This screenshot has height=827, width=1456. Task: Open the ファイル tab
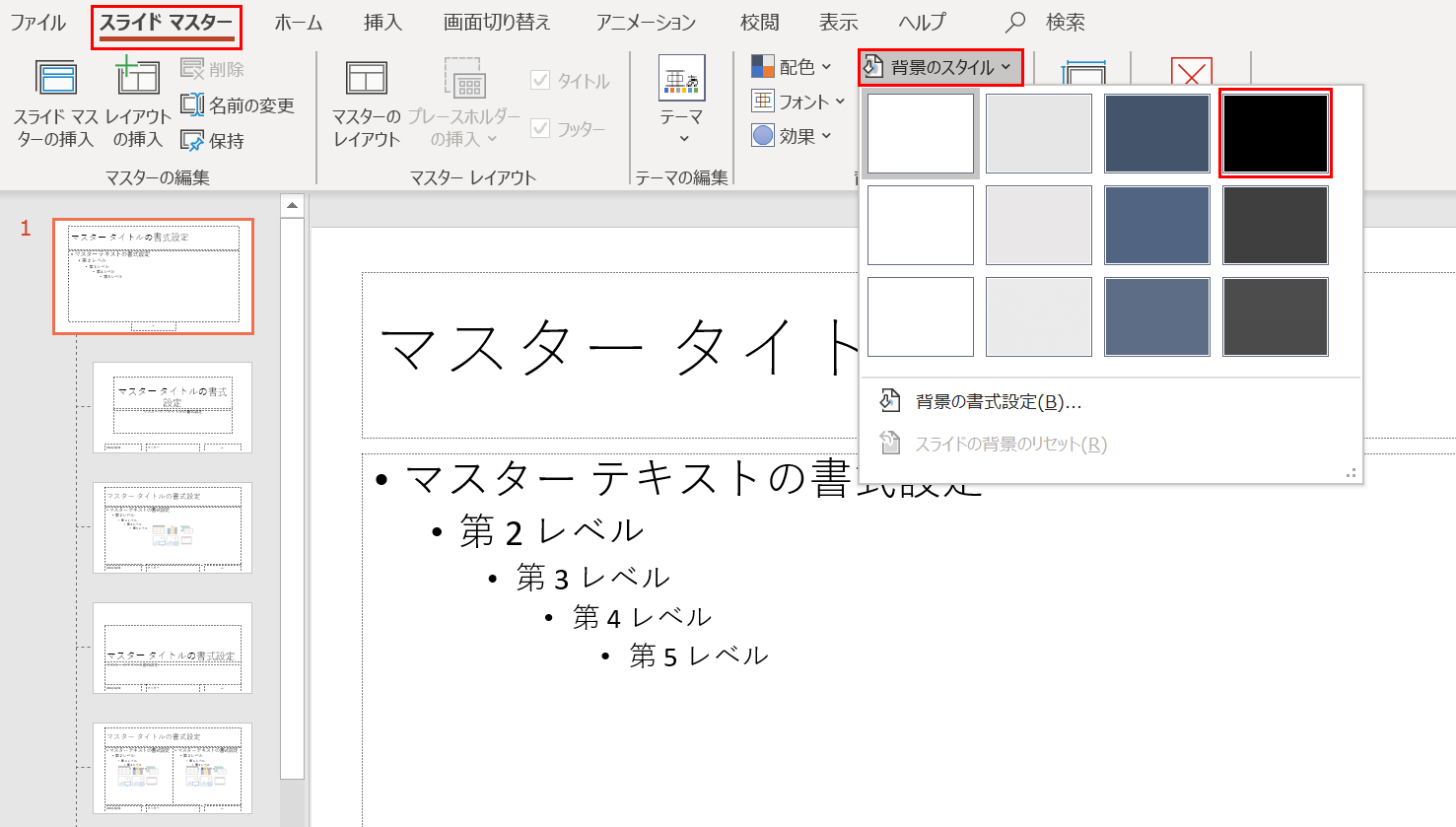[38, 23]
